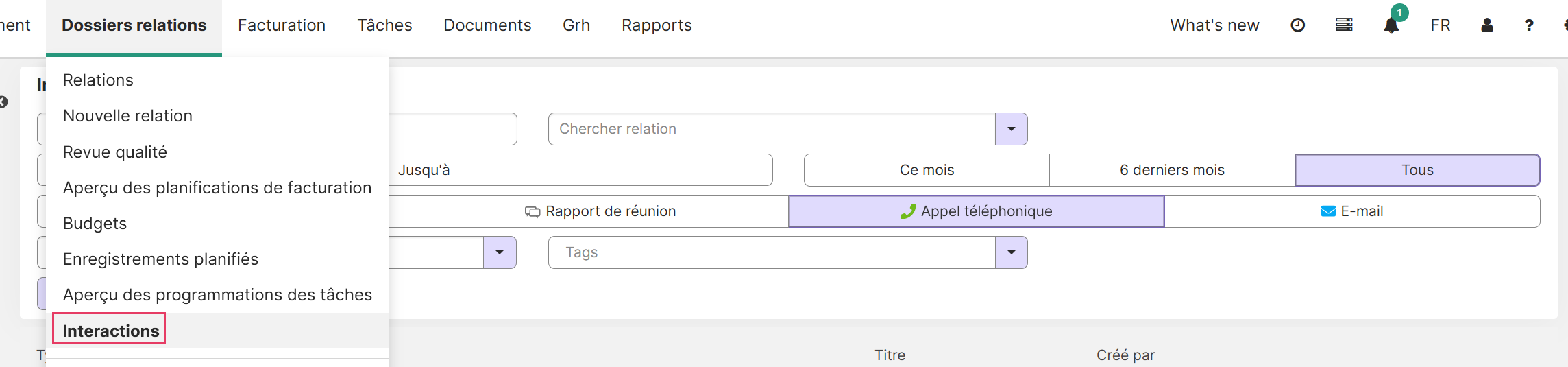Select the Tous period filter
The height and width of the screenshot is (367, 1568).
pyautogui.click(x=1417, y=170)
